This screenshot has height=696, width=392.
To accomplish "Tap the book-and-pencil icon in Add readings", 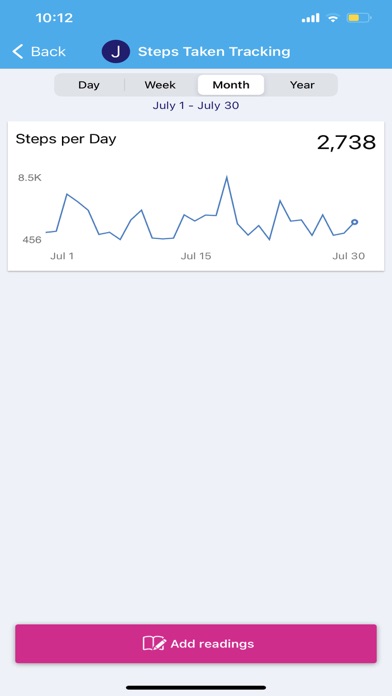I will (x=154, y=643).
